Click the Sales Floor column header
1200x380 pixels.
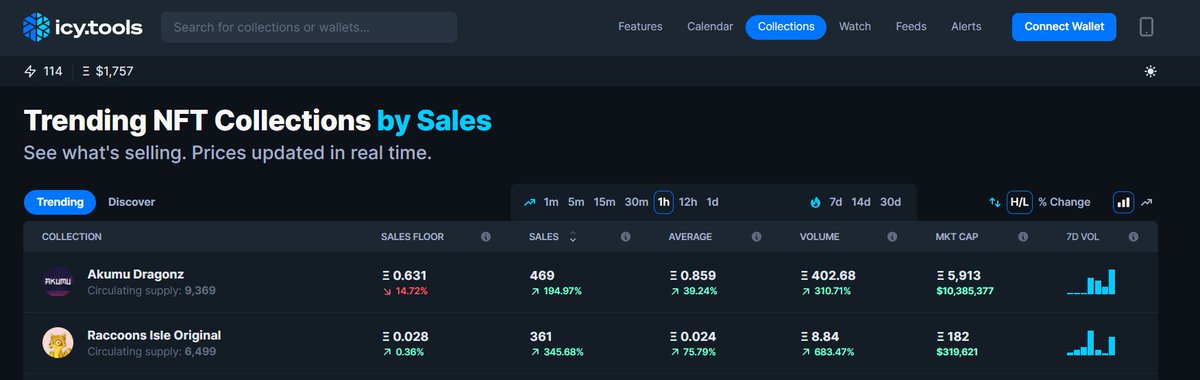(x=412, y=237)
